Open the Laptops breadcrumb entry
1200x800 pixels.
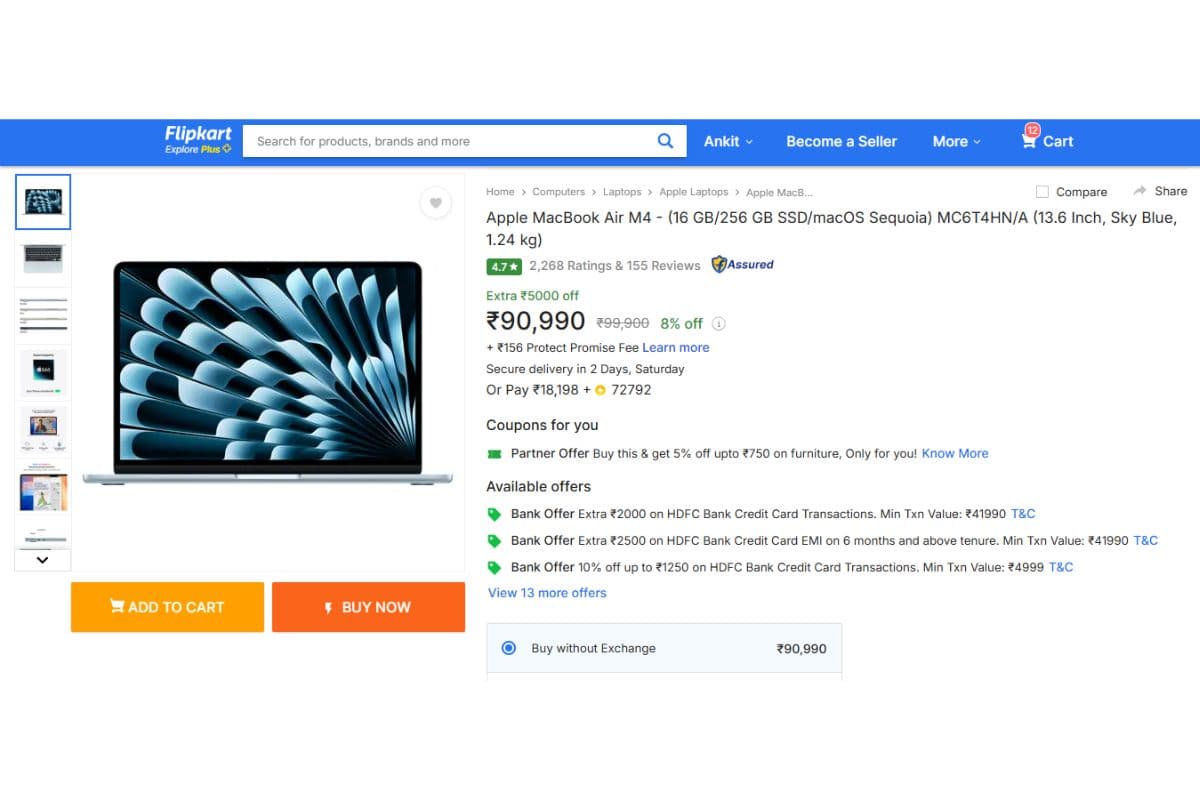(622, 191)
